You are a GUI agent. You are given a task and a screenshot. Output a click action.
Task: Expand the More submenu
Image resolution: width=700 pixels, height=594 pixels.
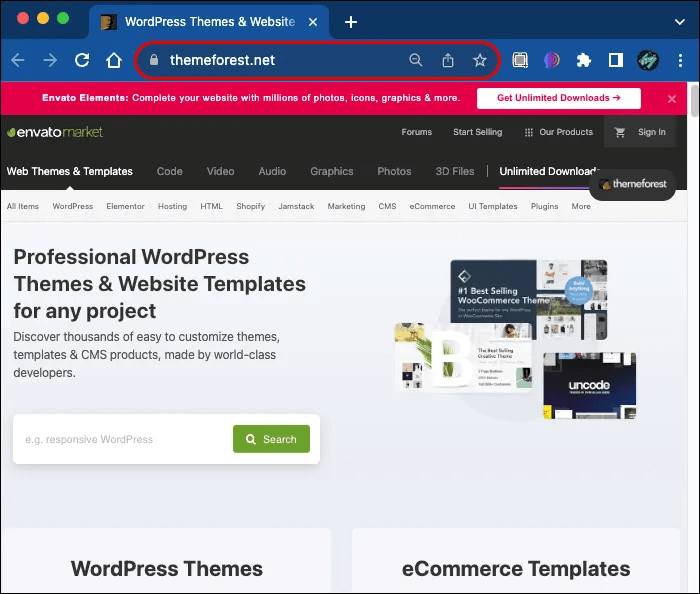581,206
